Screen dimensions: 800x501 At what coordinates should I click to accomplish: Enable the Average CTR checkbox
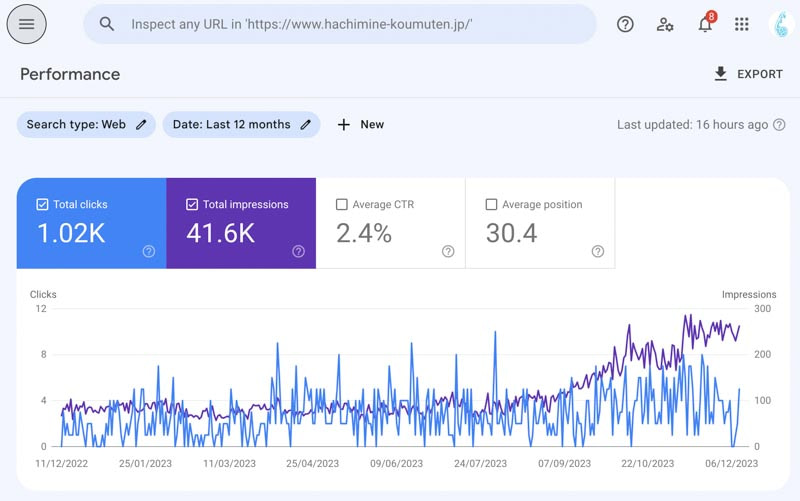[342, 204]
